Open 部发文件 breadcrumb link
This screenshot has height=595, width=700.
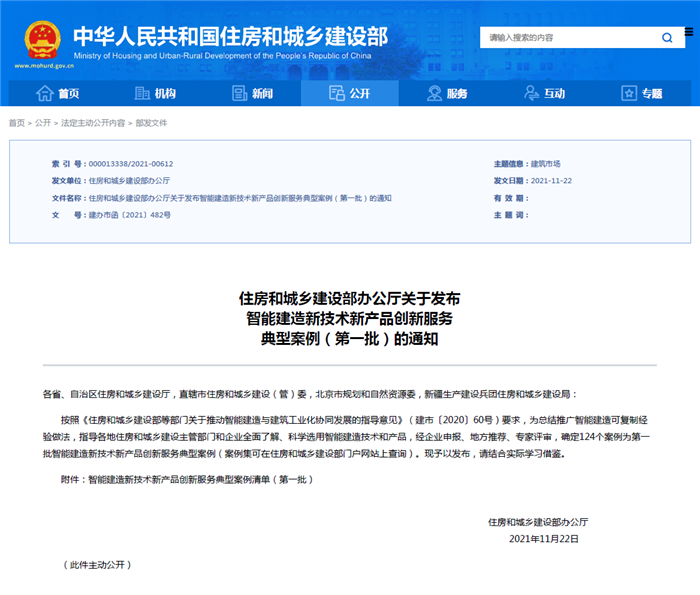[151, 123]
